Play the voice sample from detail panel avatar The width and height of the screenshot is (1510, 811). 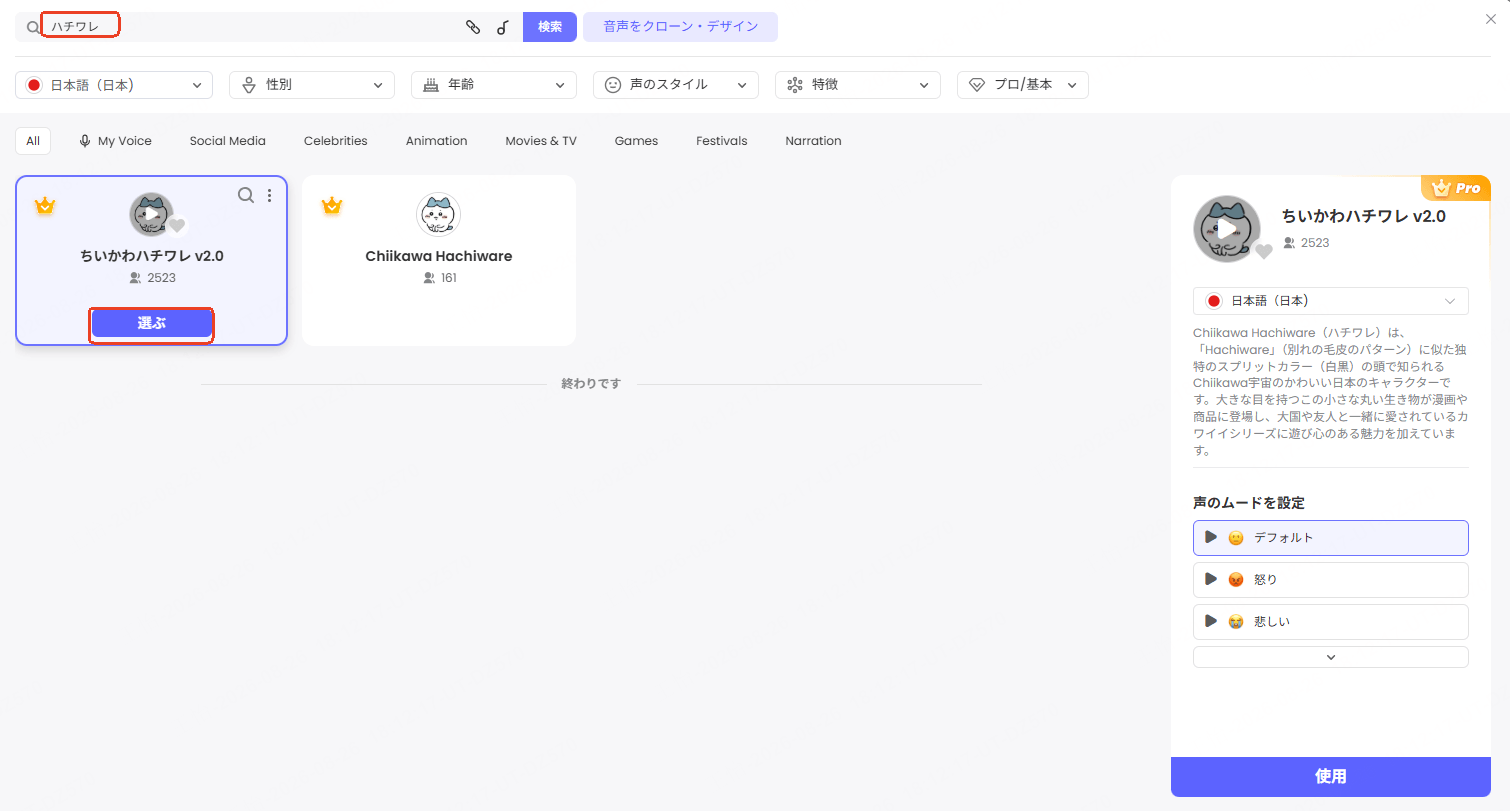coord(1227,229)
